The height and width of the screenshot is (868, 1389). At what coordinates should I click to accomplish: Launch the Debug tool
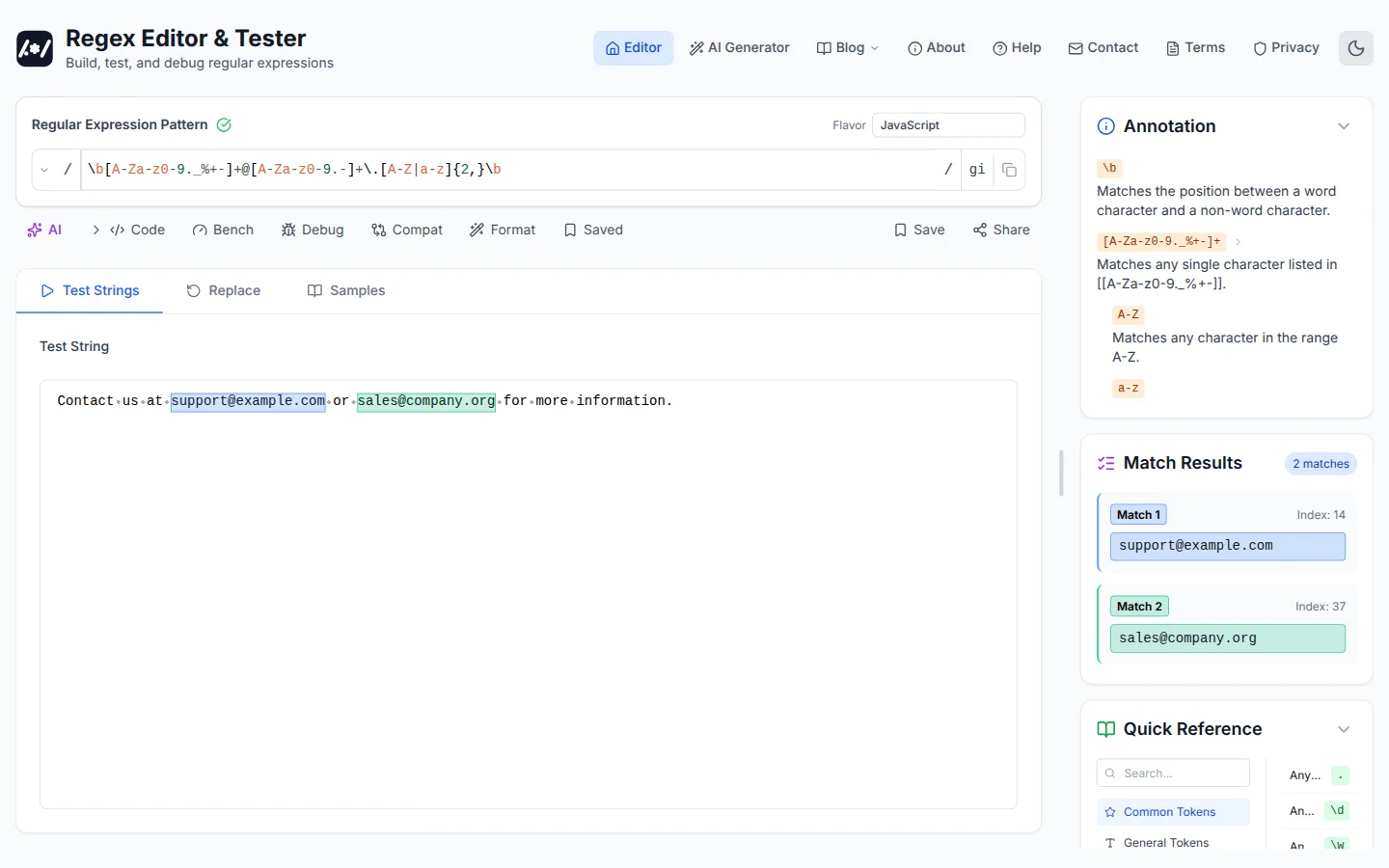313,230
